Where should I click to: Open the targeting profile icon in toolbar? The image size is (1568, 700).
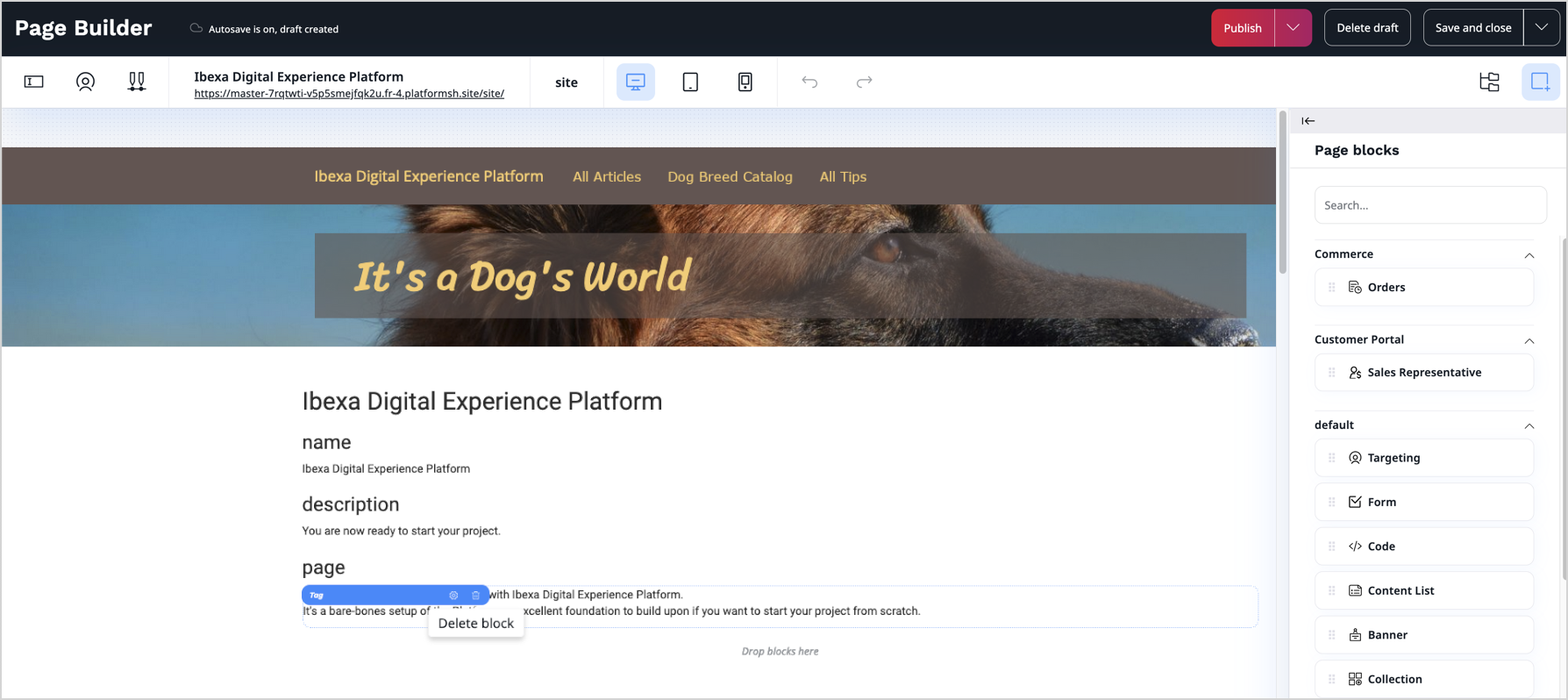(85, 82)
